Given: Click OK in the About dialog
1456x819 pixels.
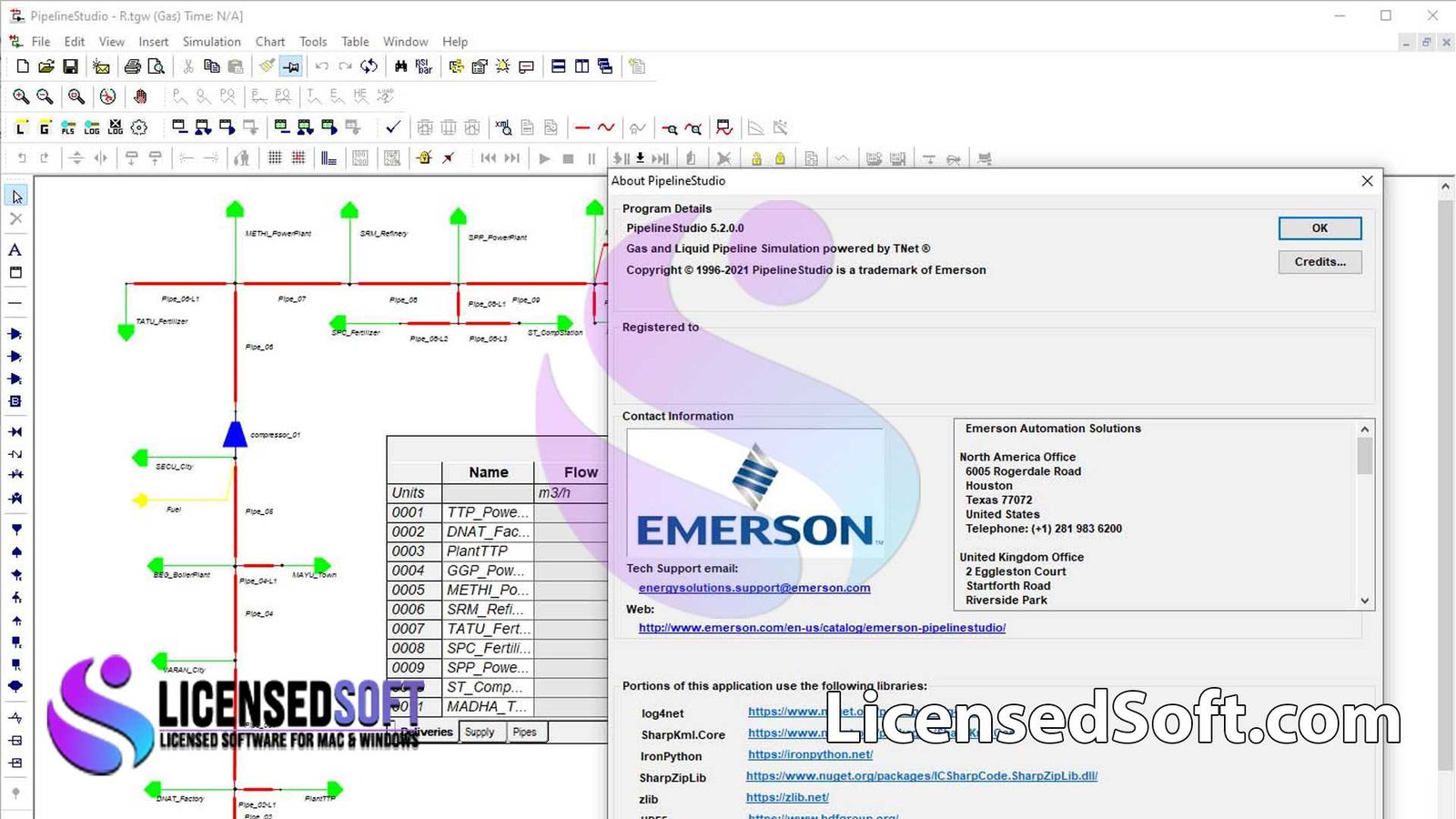Looking at the screenshot, I should [x=1319, y=228].
